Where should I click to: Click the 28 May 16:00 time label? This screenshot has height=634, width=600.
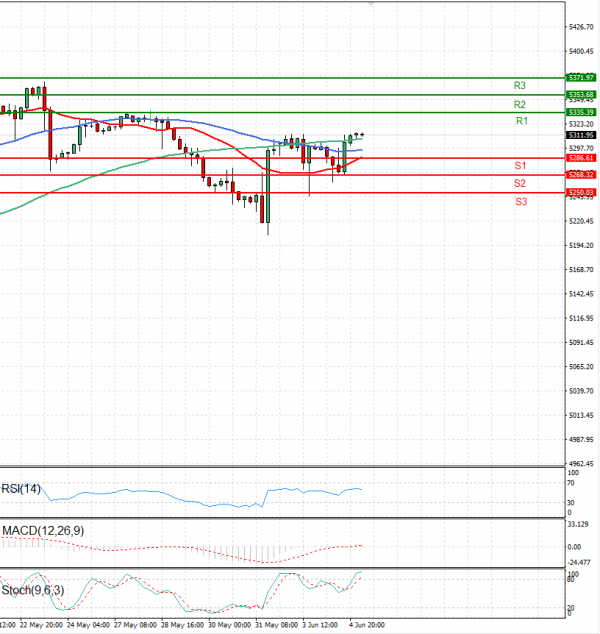(183, 625)
